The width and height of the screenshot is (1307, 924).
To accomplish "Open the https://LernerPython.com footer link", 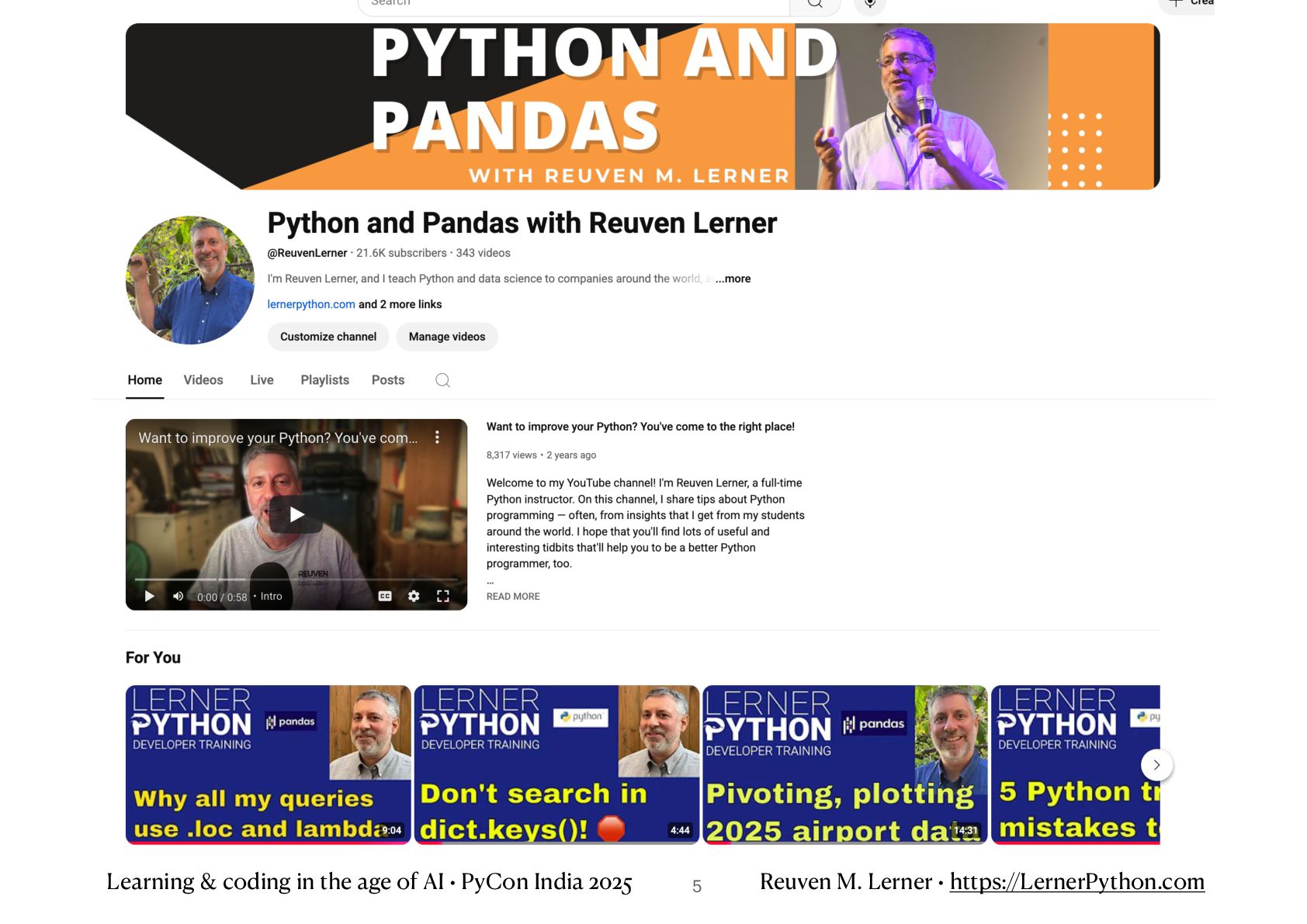I will click(1076, 882).
